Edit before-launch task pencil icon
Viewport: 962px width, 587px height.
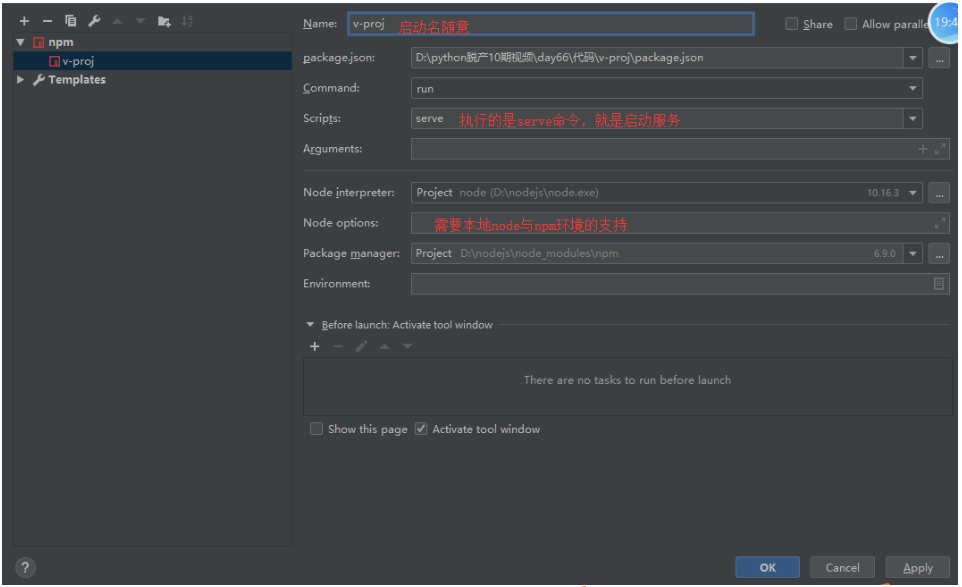coord(361,347)
